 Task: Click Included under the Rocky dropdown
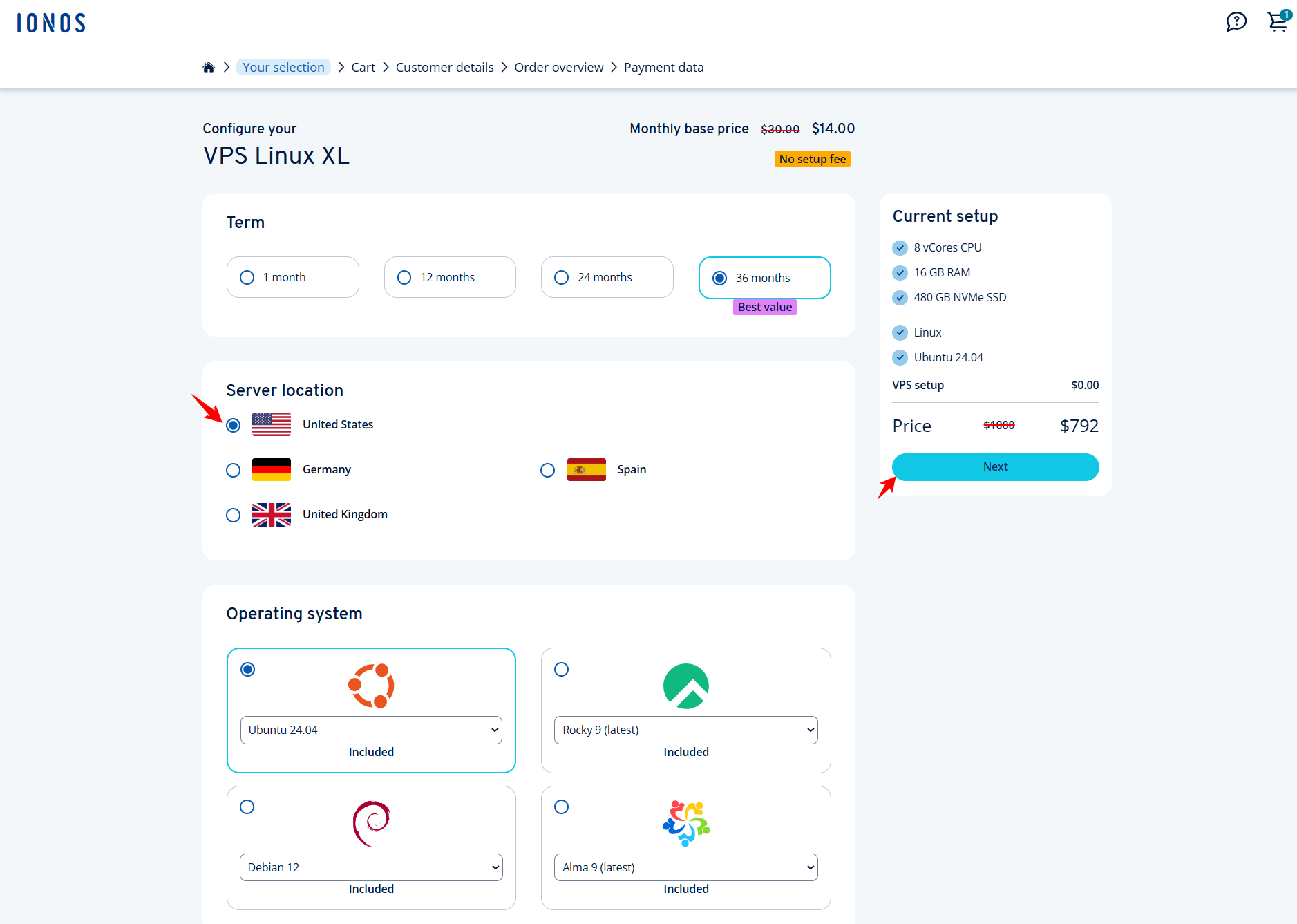pos(686,752)
